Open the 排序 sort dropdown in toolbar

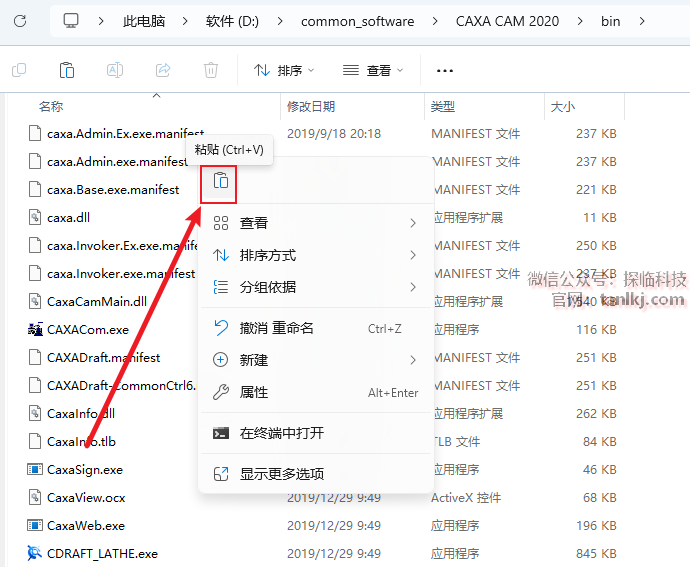(284, 70)
